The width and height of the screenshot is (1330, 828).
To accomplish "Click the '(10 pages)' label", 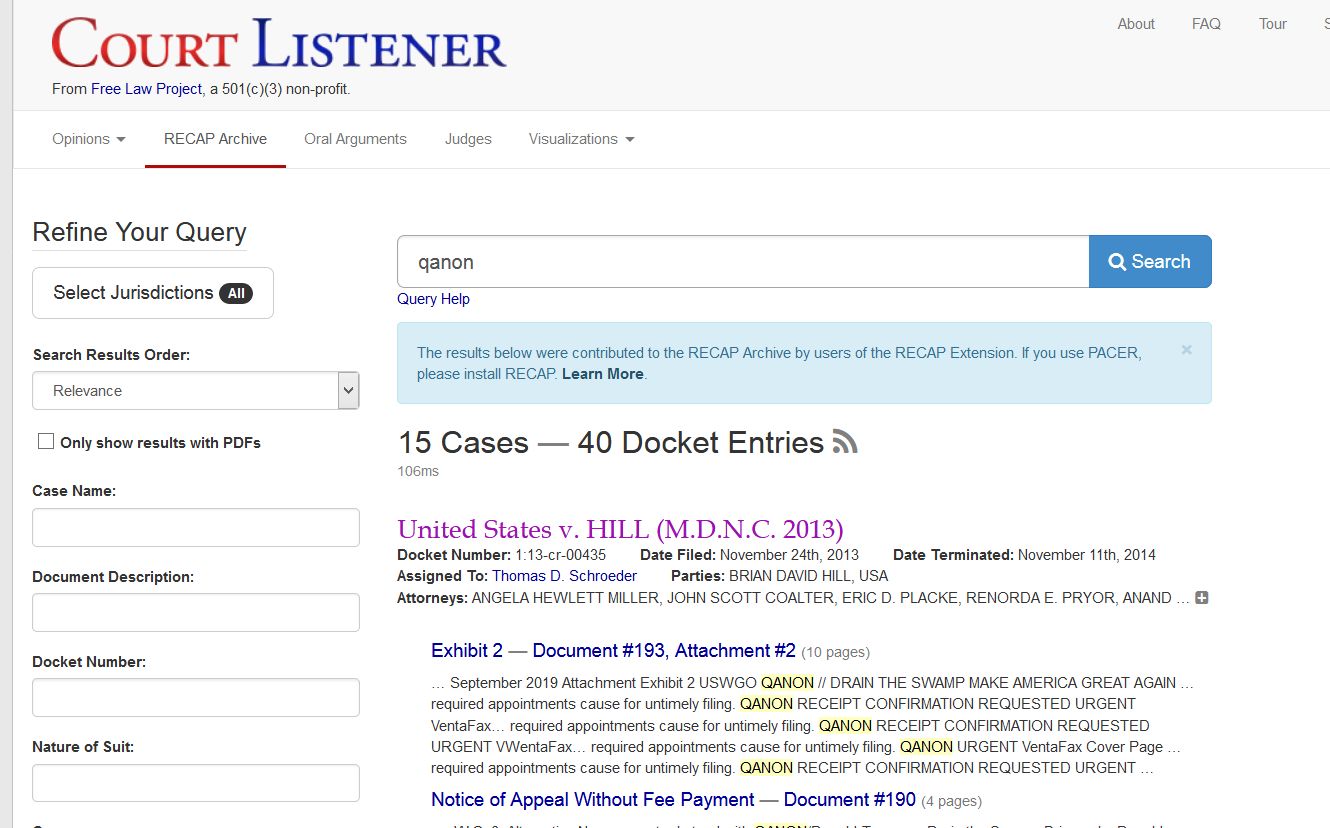I will pos(836,652).
